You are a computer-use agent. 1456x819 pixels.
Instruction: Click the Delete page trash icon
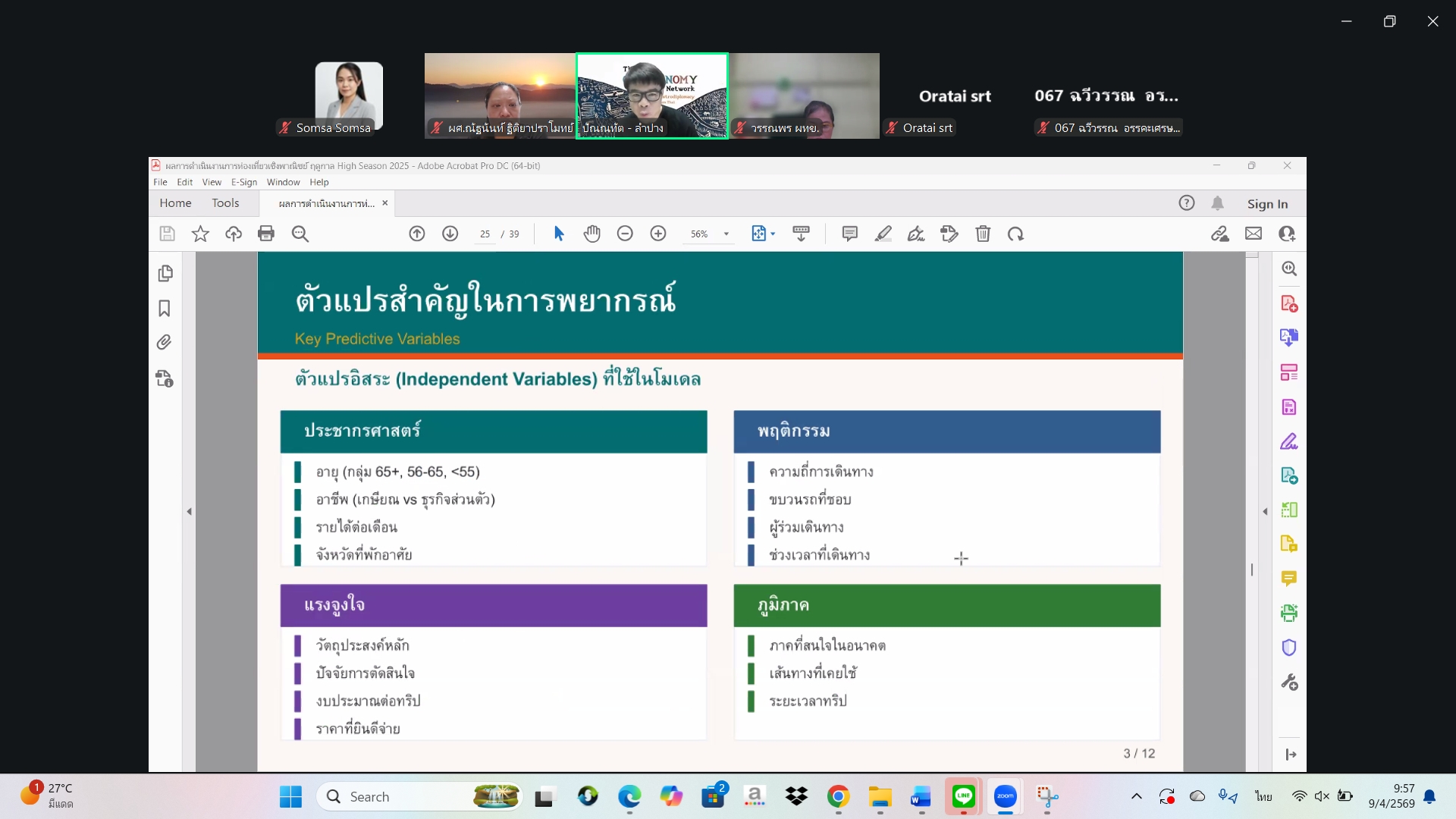point(983,234)
